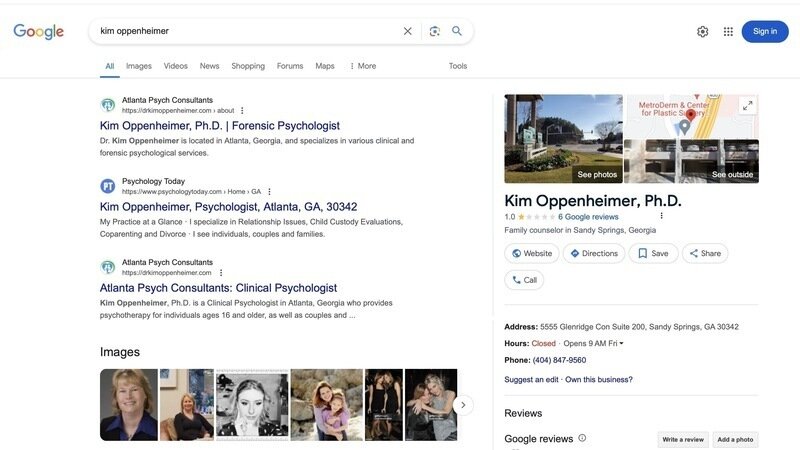Open the black-and-white portrait image
Screen dimensions: 800x450
(252, 405)
